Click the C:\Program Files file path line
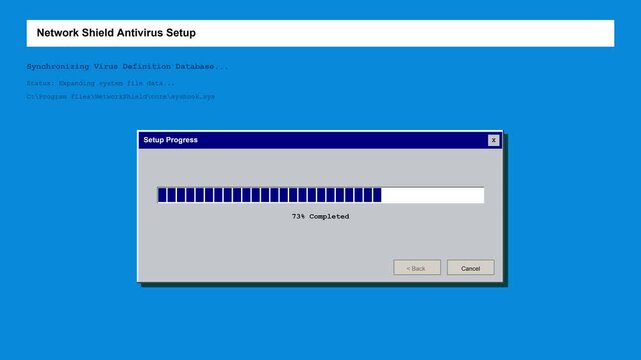The height and width of the screenshot is (360, 641). pos(121,97)
